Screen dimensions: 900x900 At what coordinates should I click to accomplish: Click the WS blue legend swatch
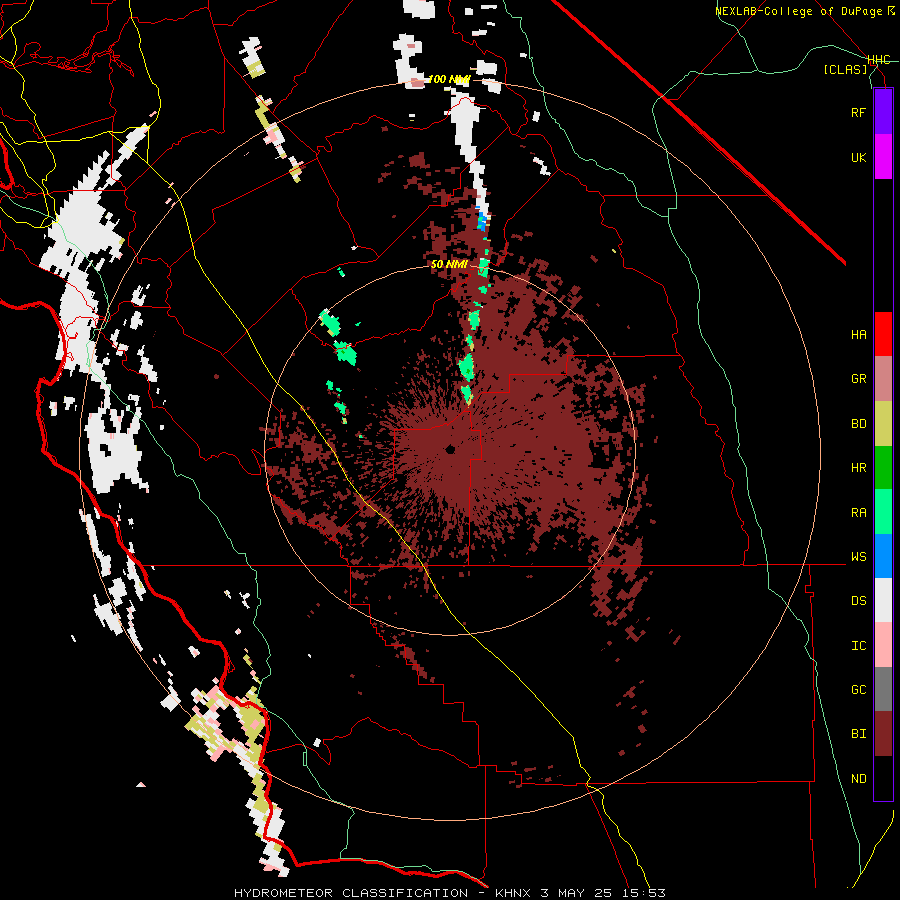pyautogui.click(x=883, y=556)
